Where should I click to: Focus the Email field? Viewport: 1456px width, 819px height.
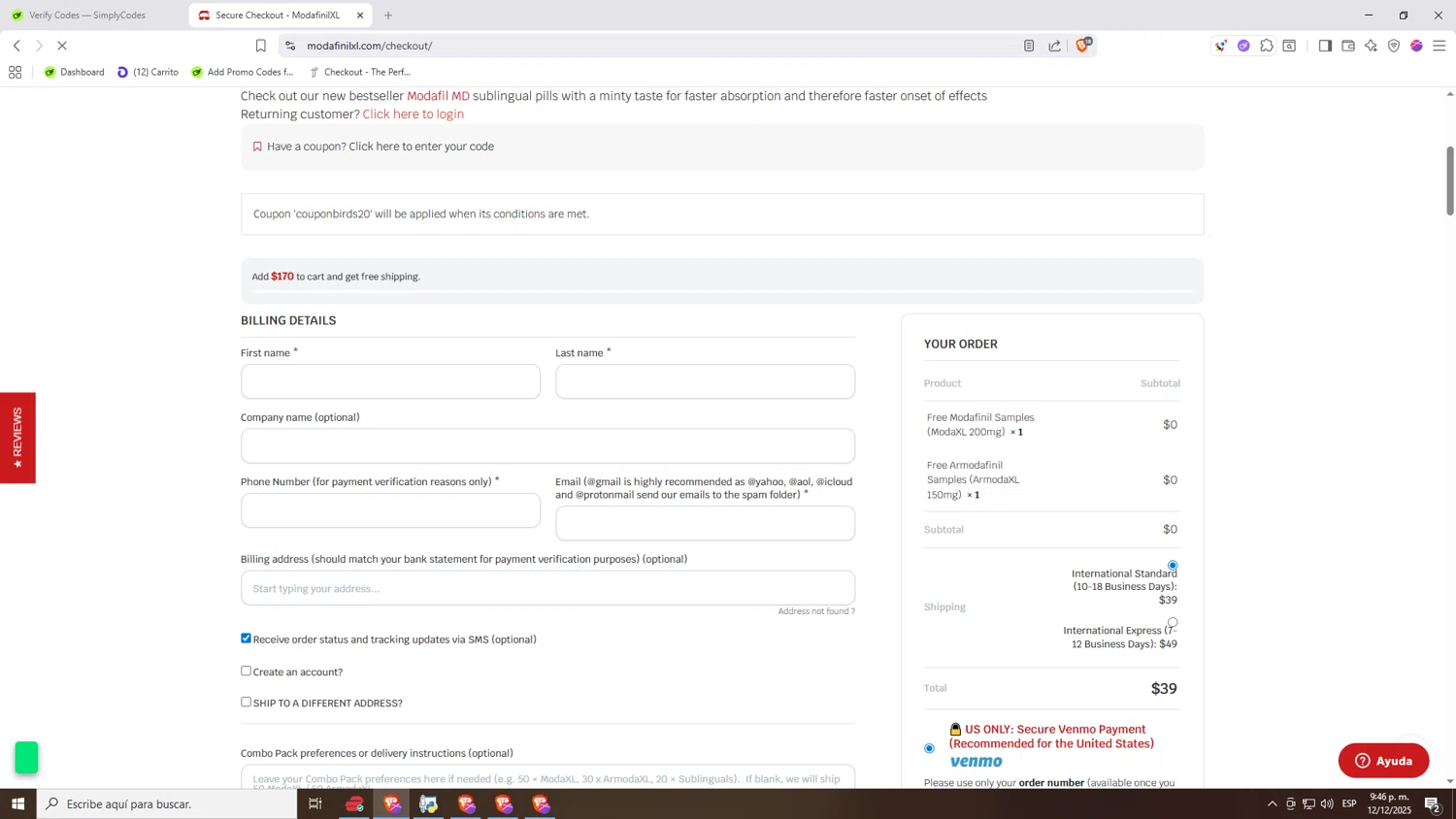705,523
